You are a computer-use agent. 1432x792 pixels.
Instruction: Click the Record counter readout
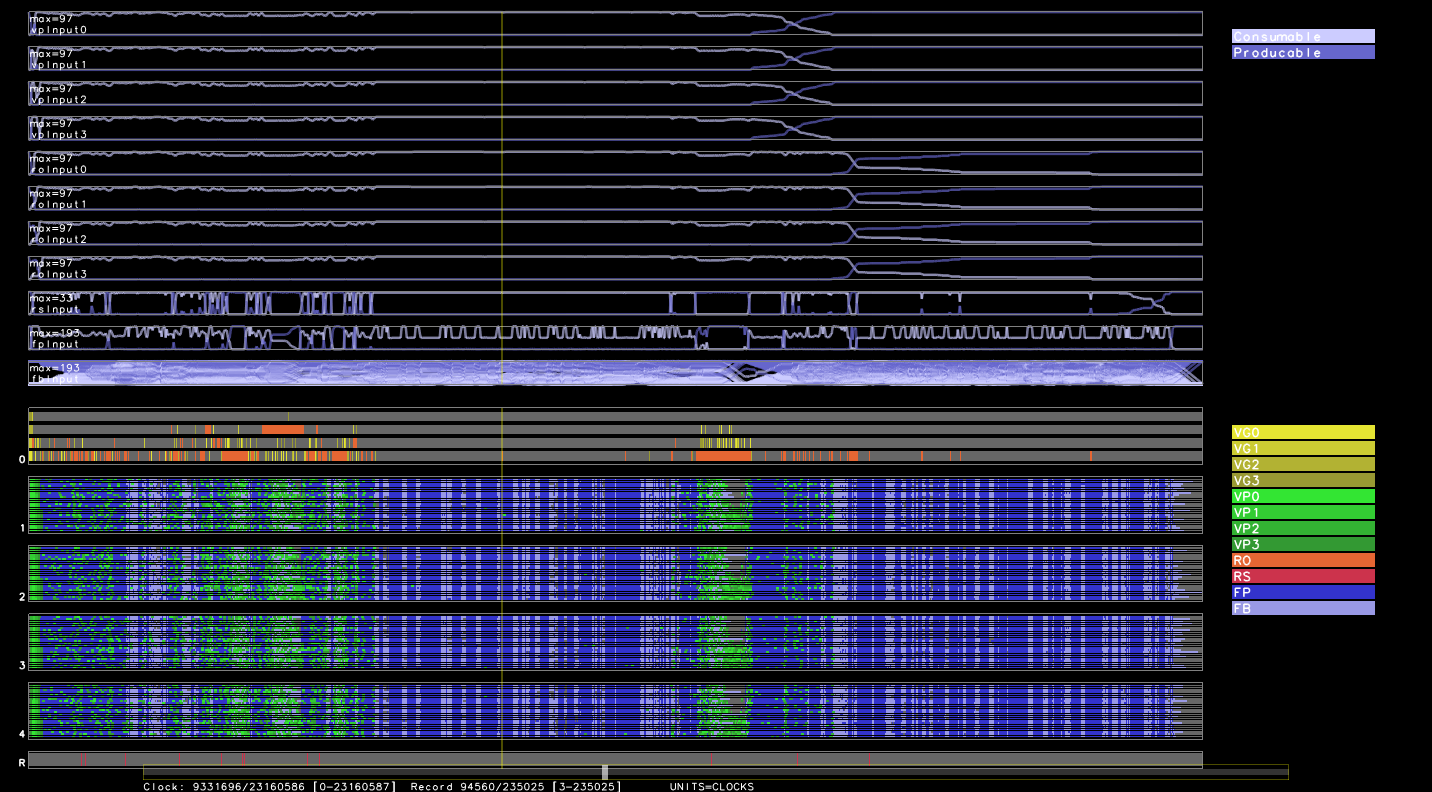(515, 786)
